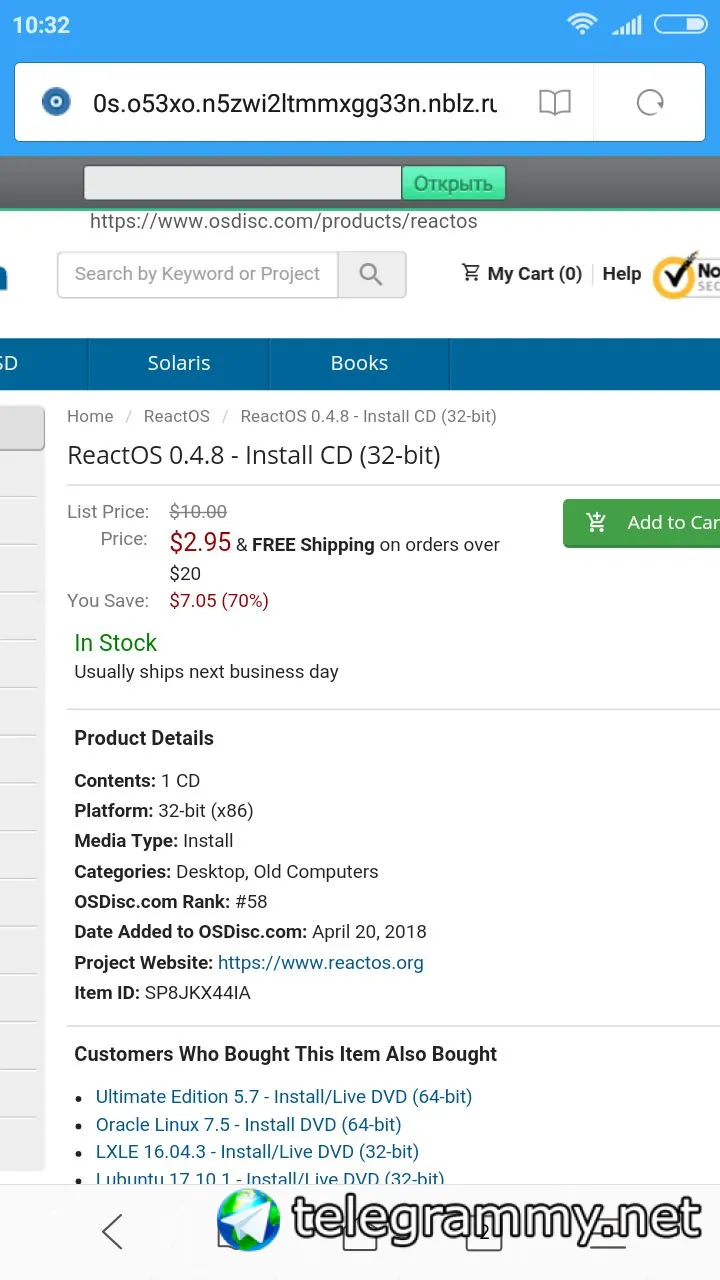Open the Books category tab

tap(359, 363)
